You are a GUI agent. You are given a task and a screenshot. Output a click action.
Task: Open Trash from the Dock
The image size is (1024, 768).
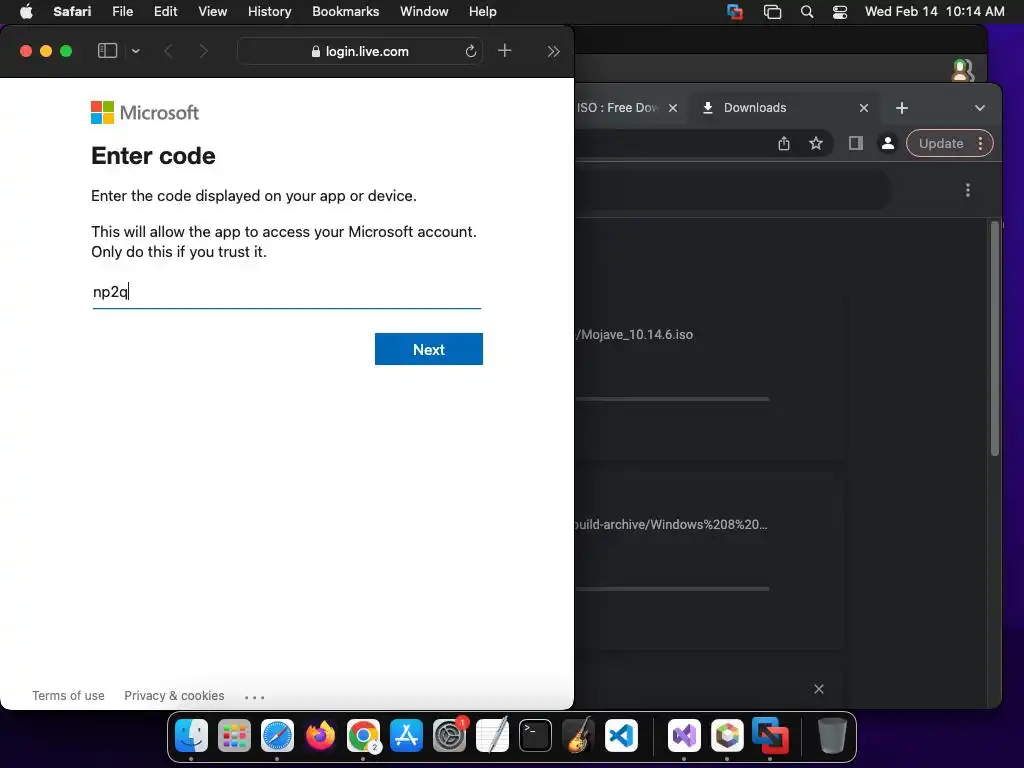coord(833,736)
